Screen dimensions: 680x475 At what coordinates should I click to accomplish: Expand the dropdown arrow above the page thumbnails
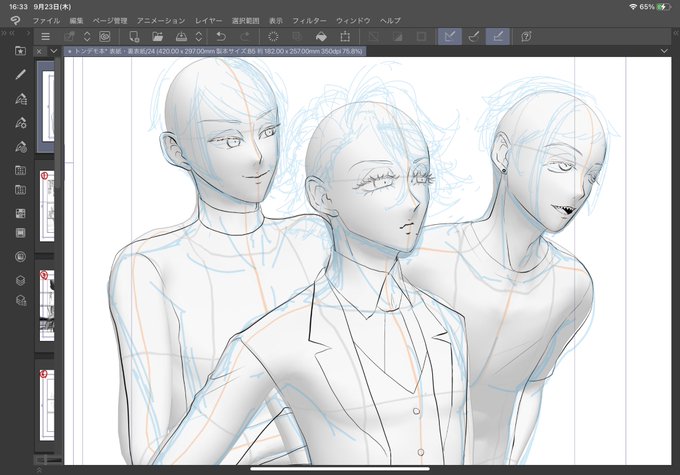click(x=53, y=51)
